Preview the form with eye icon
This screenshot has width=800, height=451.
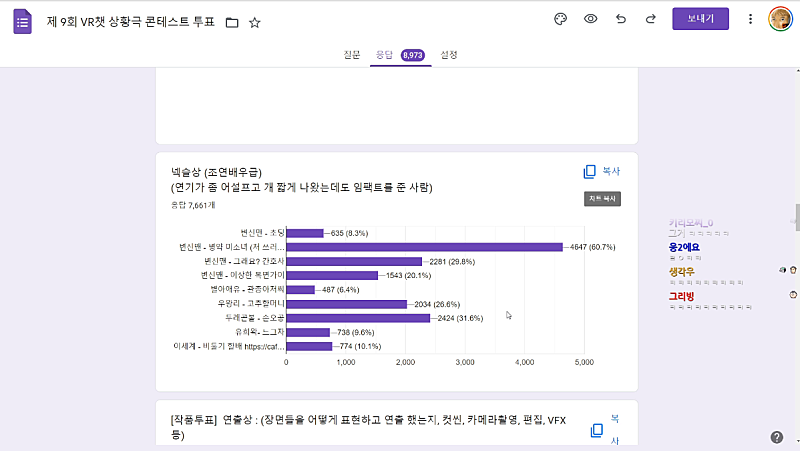tap(591, 19)
